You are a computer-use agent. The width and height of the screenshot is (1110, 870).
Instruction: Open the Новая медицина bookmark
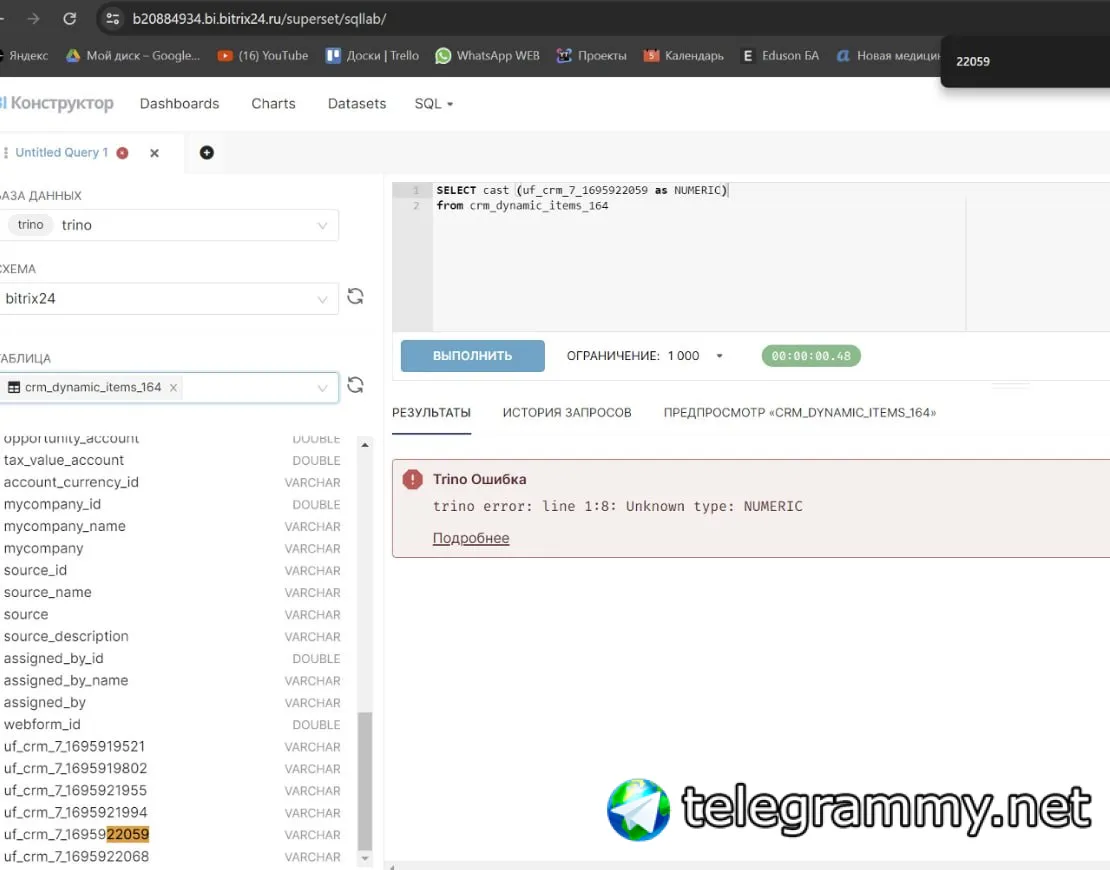point(888,55)
